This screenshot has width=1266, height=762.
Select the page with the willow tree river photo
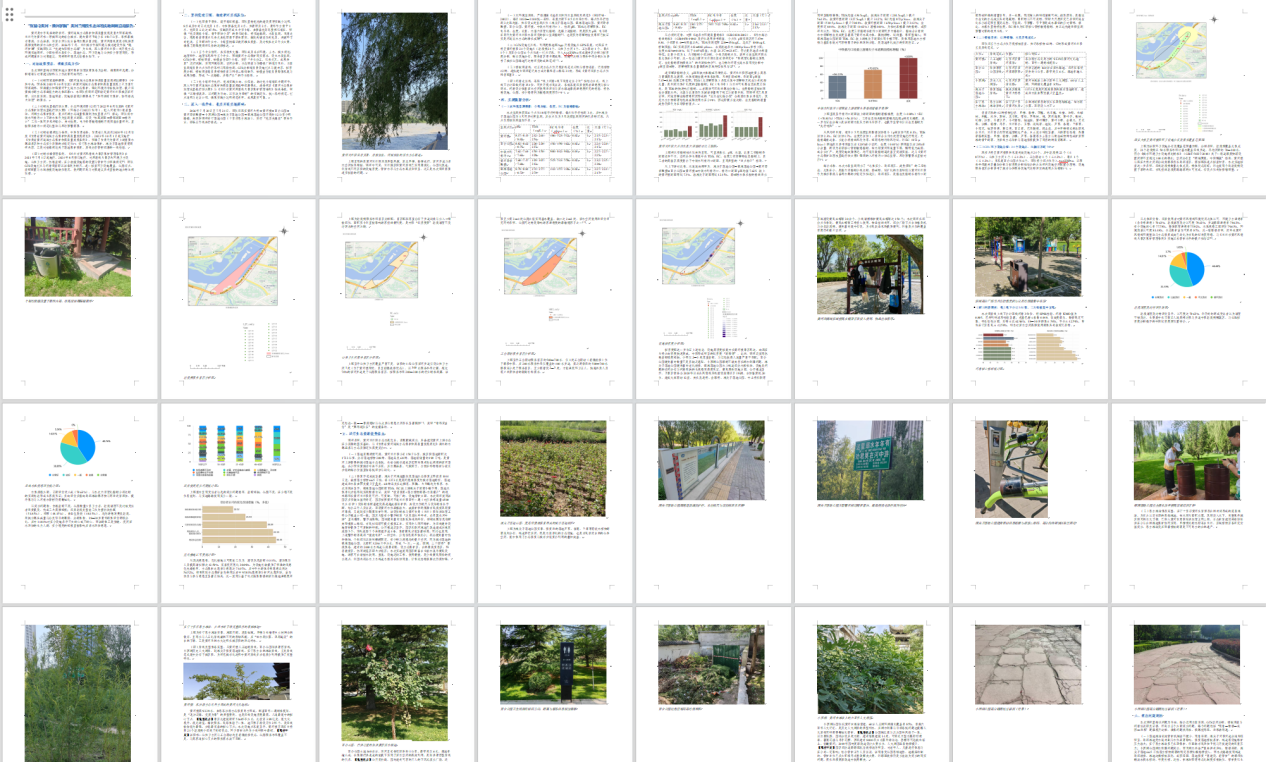point(395,98)
